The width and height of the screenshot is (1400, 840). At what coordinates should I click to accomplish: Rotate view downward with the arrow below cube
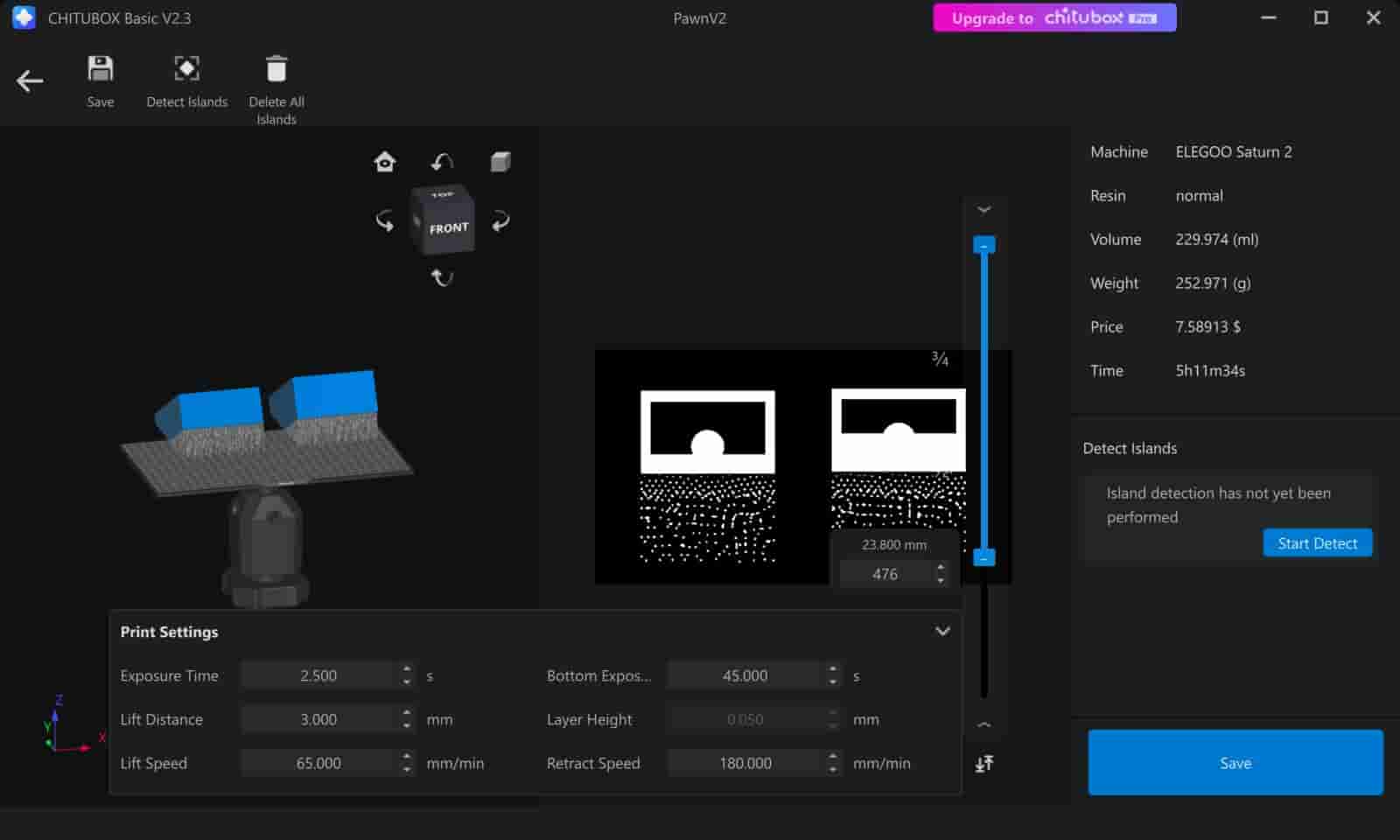[442, 277]
